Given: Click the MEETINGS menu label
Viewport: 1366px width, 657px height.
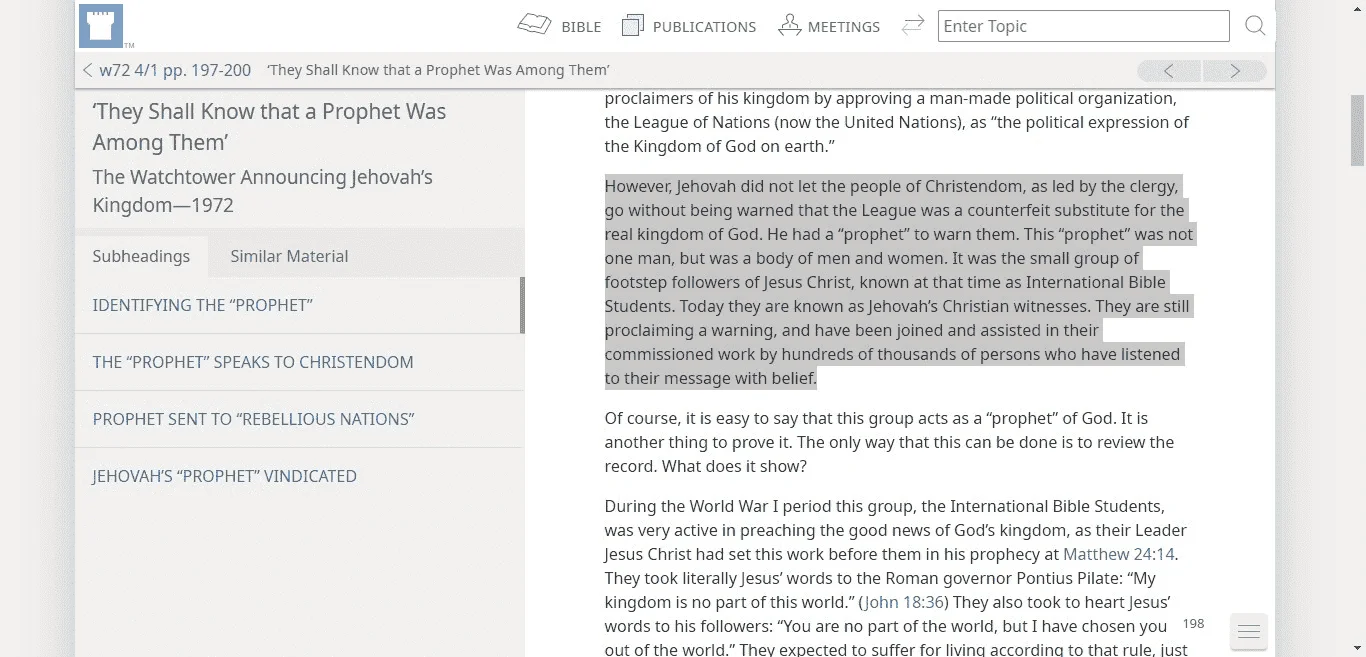Looking at the screenshot, I should click(844, 27).
